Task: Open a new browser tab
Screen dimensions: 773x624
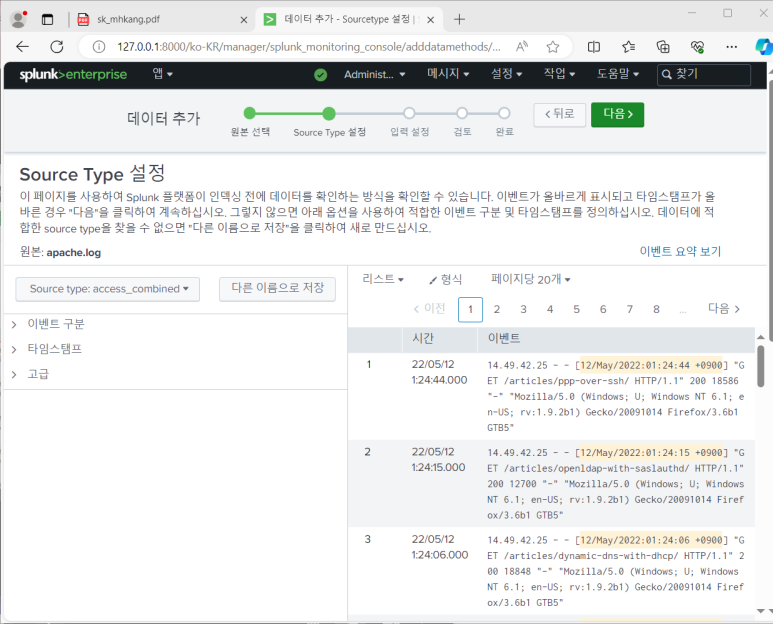Action: click(x=459, y=19)
